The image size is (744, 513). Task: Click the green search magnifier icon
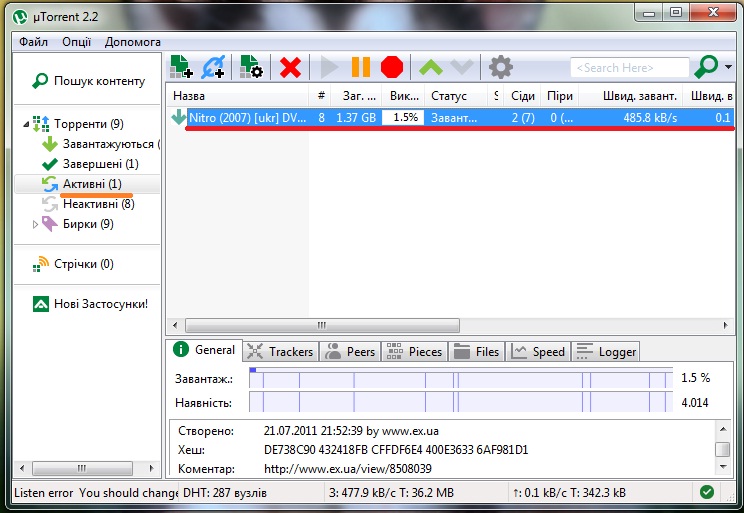click(706, 67)
